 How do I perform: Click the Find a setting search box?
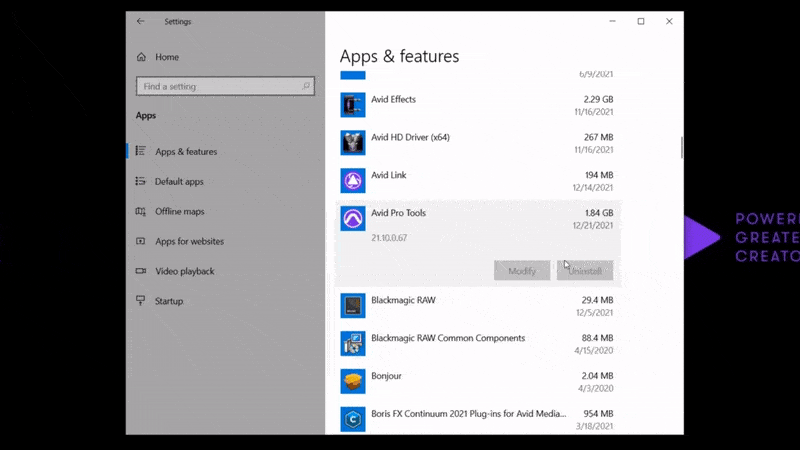(225, 86)
